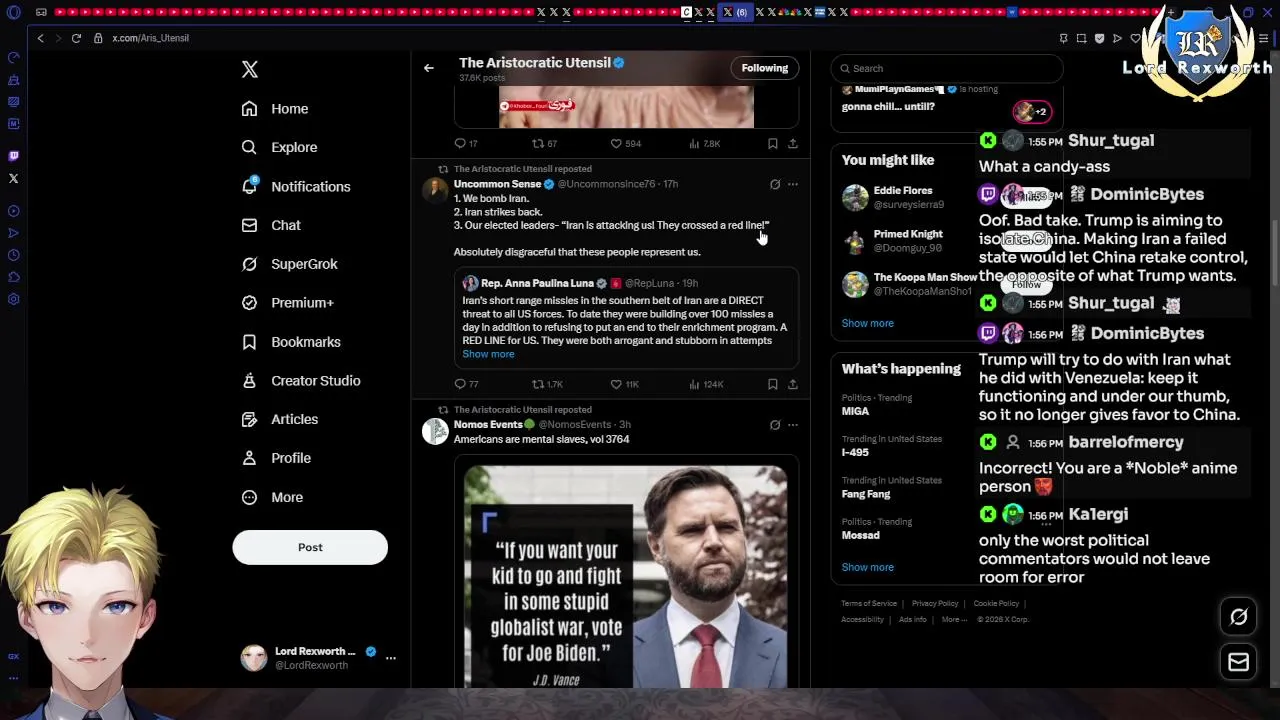
Task: Reply to Uncommon Sense post (77)
Action: pos(466,384)
